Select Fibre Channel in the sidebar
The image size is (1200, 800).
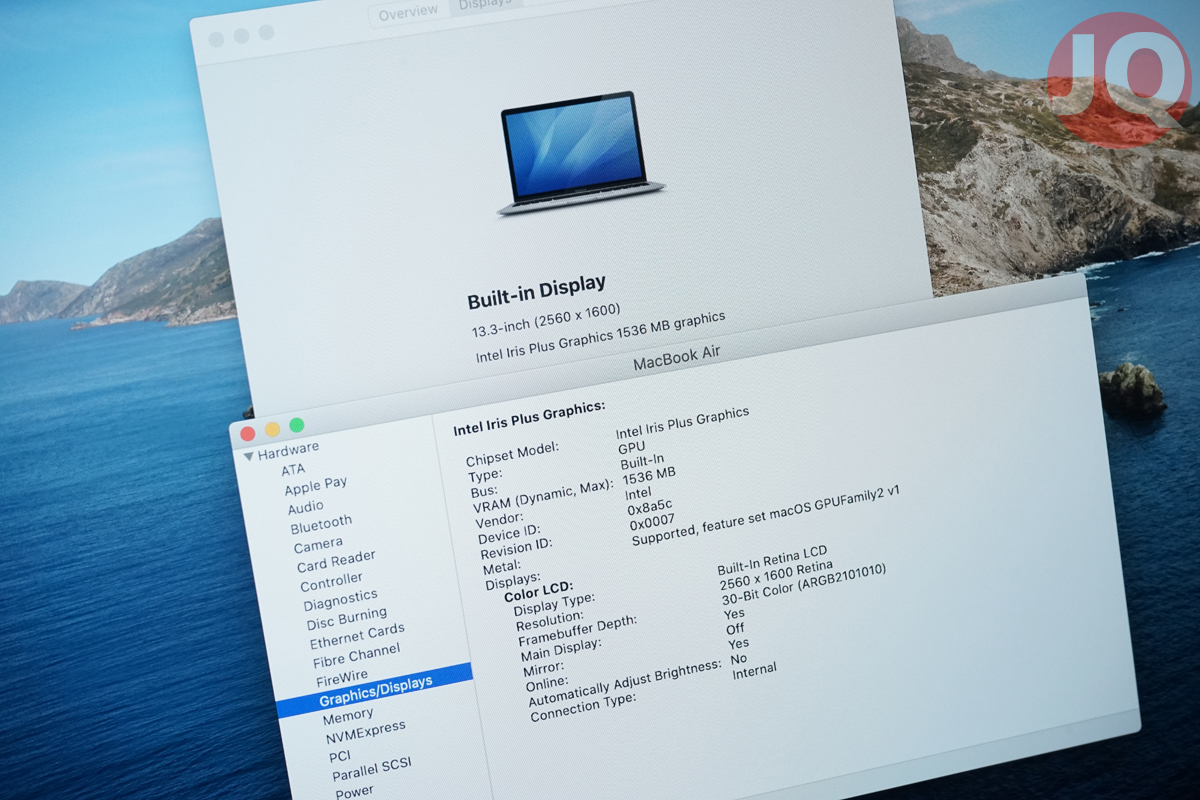(356, 656)
